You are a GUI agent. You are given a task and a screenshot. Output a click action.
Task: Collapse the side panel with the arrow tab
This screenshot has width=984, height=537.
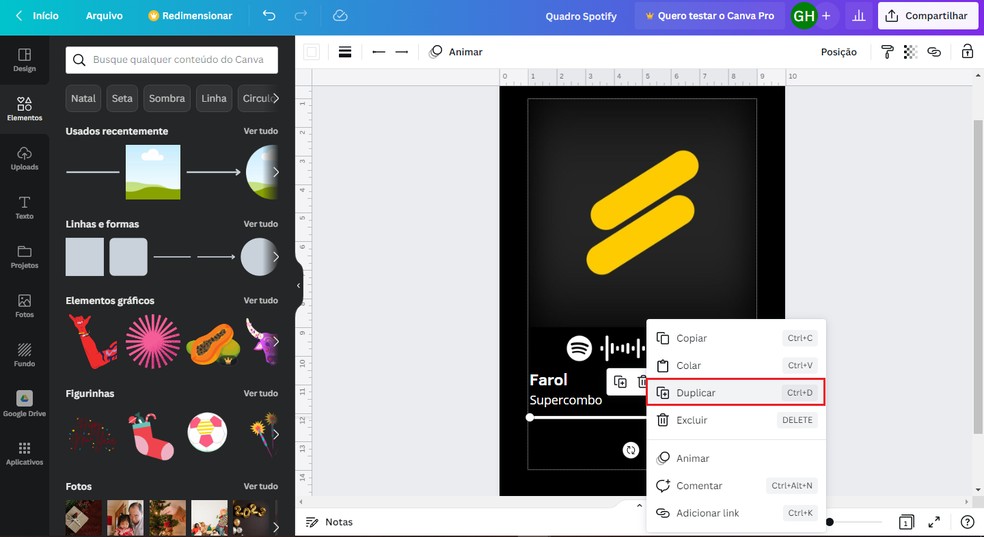tap(299, 285)
